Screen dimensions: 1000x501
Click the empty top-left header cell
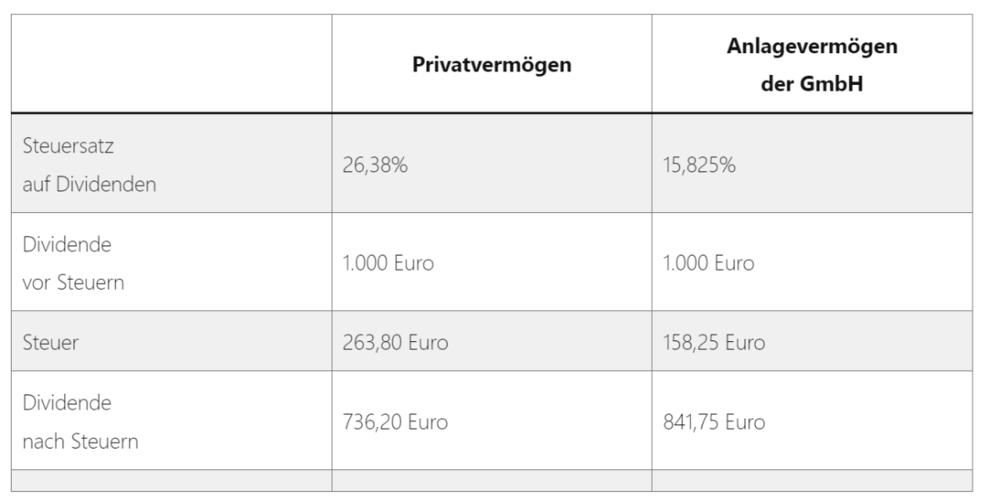[172, 64]
